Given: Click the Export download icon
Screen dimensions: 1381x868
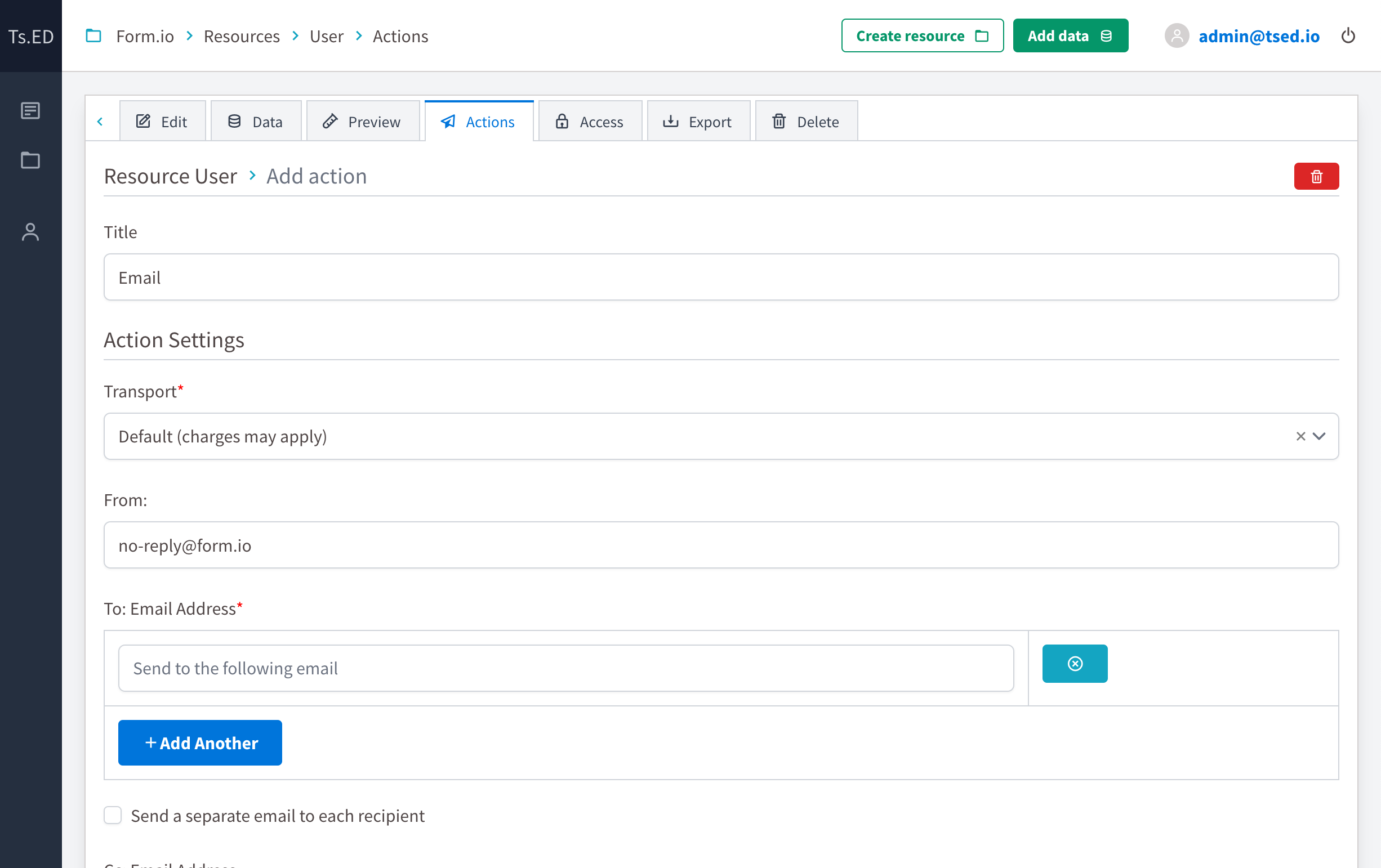Looking at the screenshot, I should [671, 121].
